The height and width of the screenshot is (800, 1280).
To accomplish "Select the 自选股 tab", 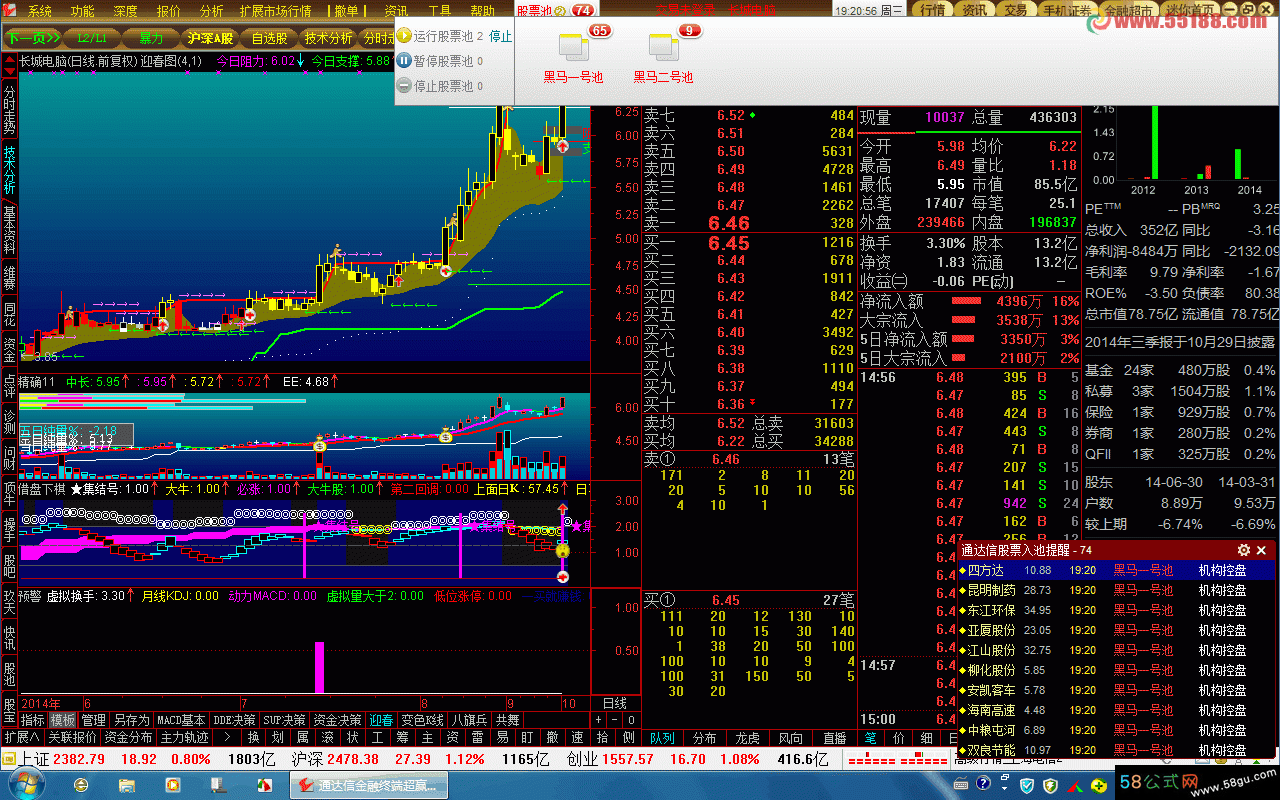I will (270, 39).
